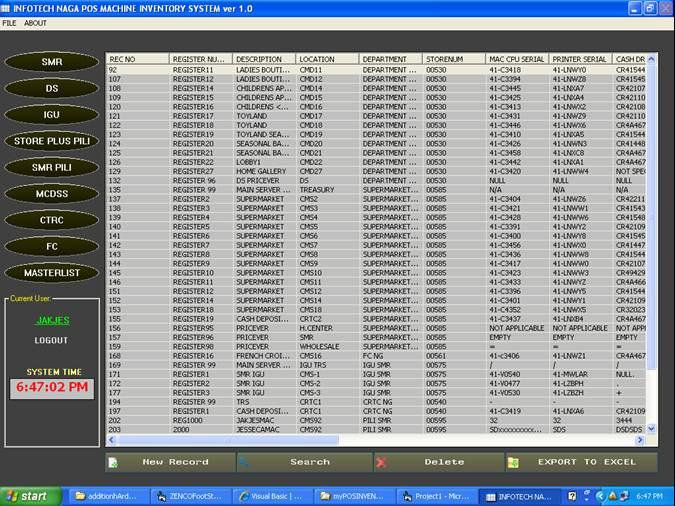The height and width of the screenshot is (506, 675).
Task: Select record 132 DS PRICEVER row
Action: click(376, 180)
